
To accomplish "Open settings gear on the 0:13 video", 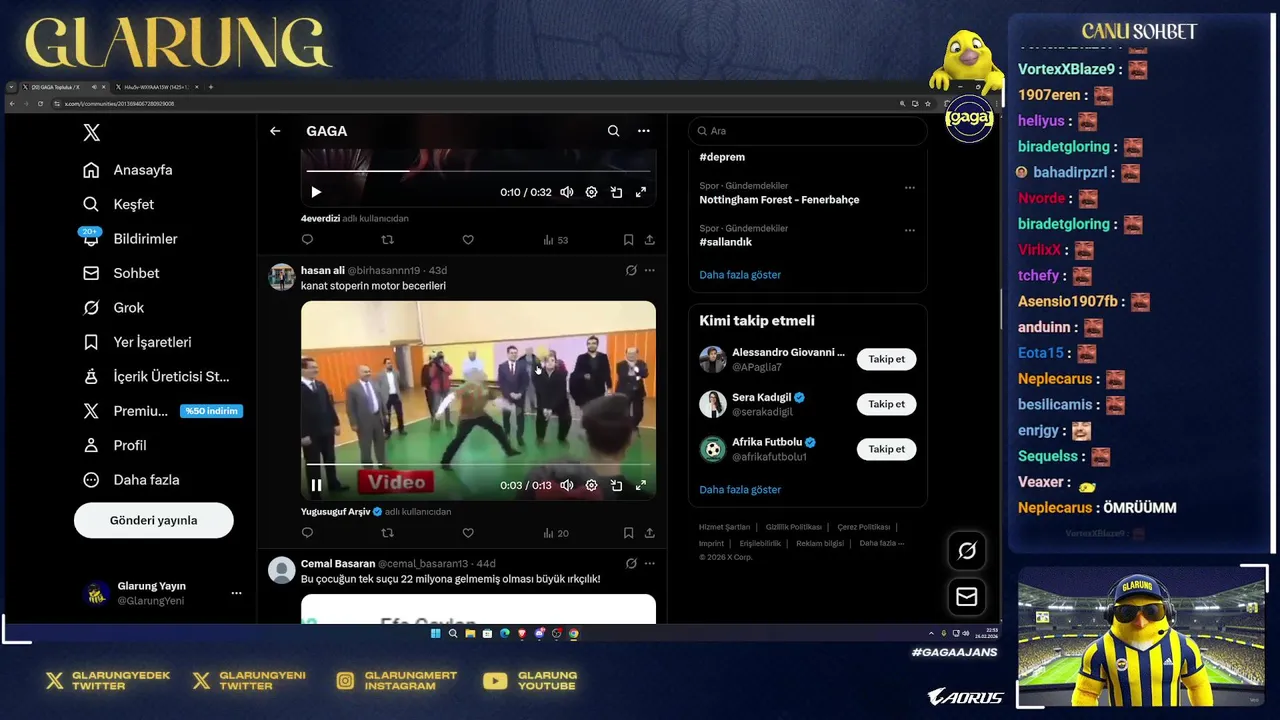I will [592, 485].
